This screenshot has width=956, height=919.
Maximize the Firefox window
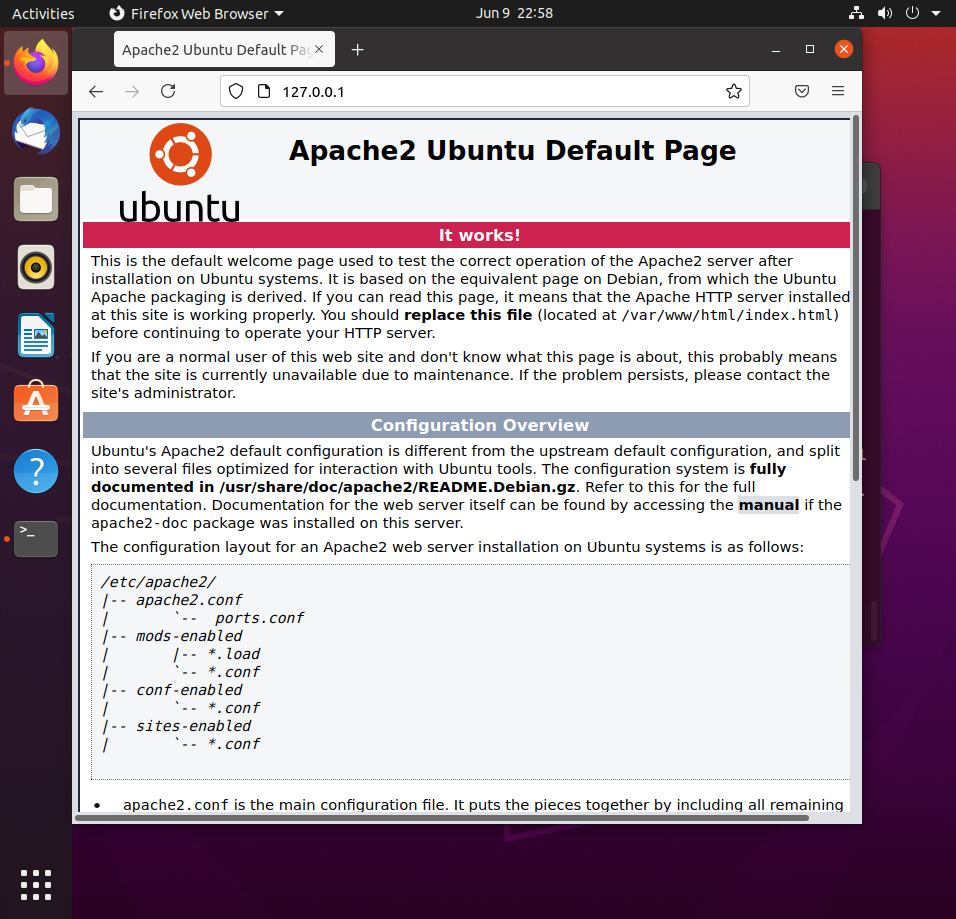[x=810, y=49]
